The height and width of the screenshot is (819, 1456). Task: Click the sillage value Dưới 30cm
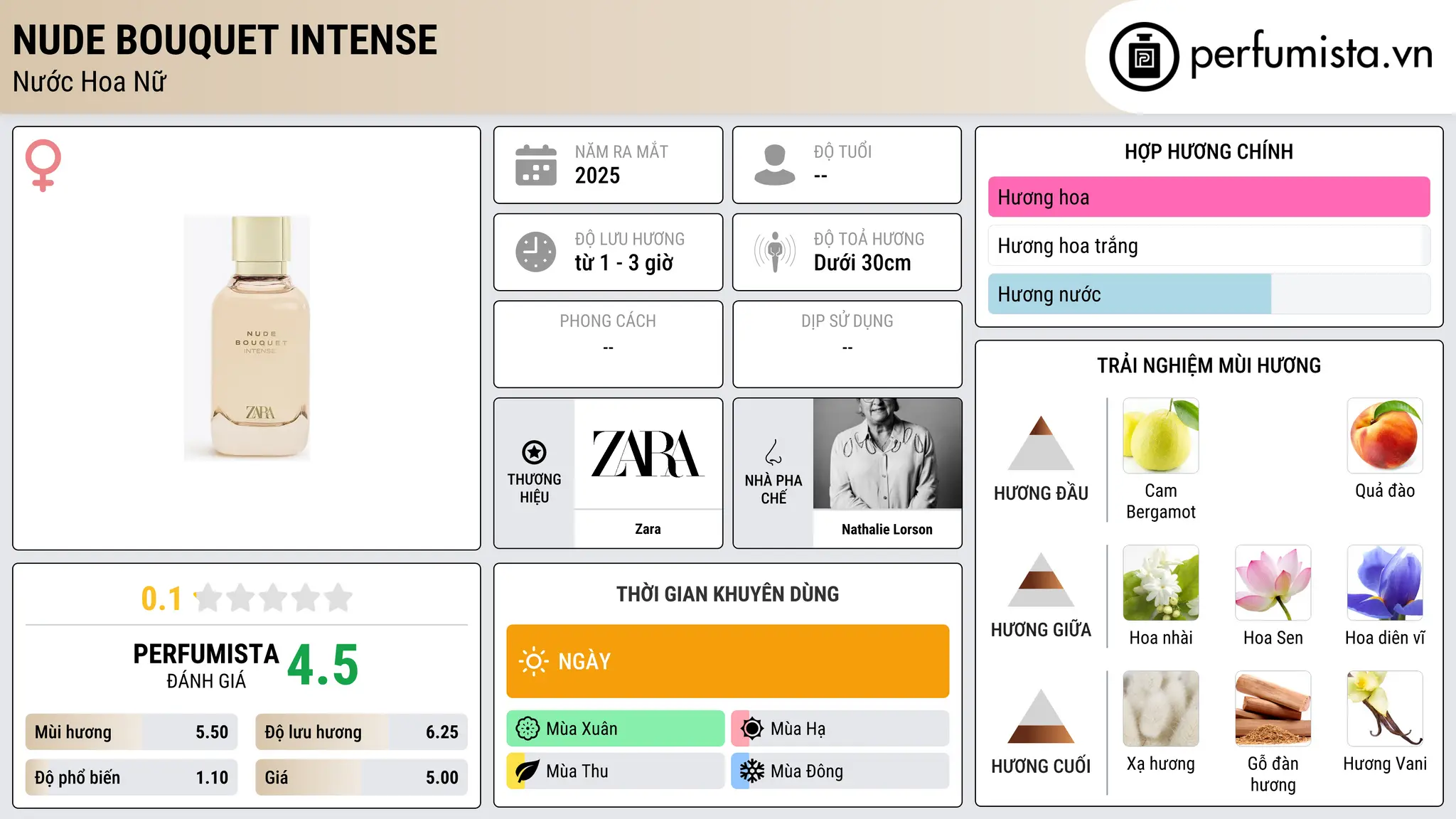tap(862, 263)
